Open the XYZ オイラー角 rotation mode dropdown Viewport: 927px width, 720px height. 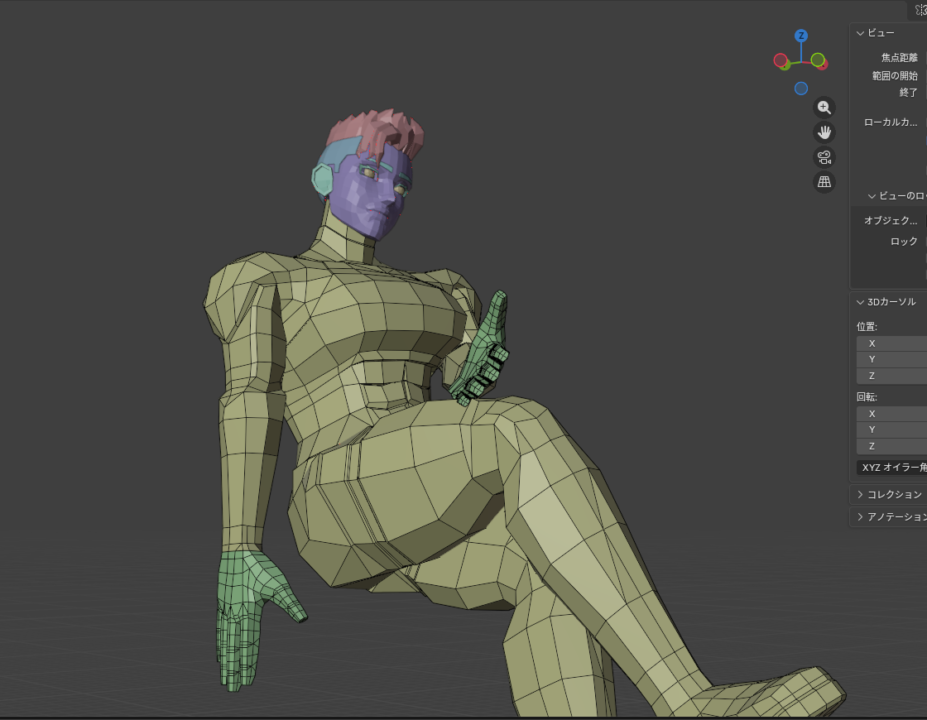pyautogui.click(x=892, y=467)
